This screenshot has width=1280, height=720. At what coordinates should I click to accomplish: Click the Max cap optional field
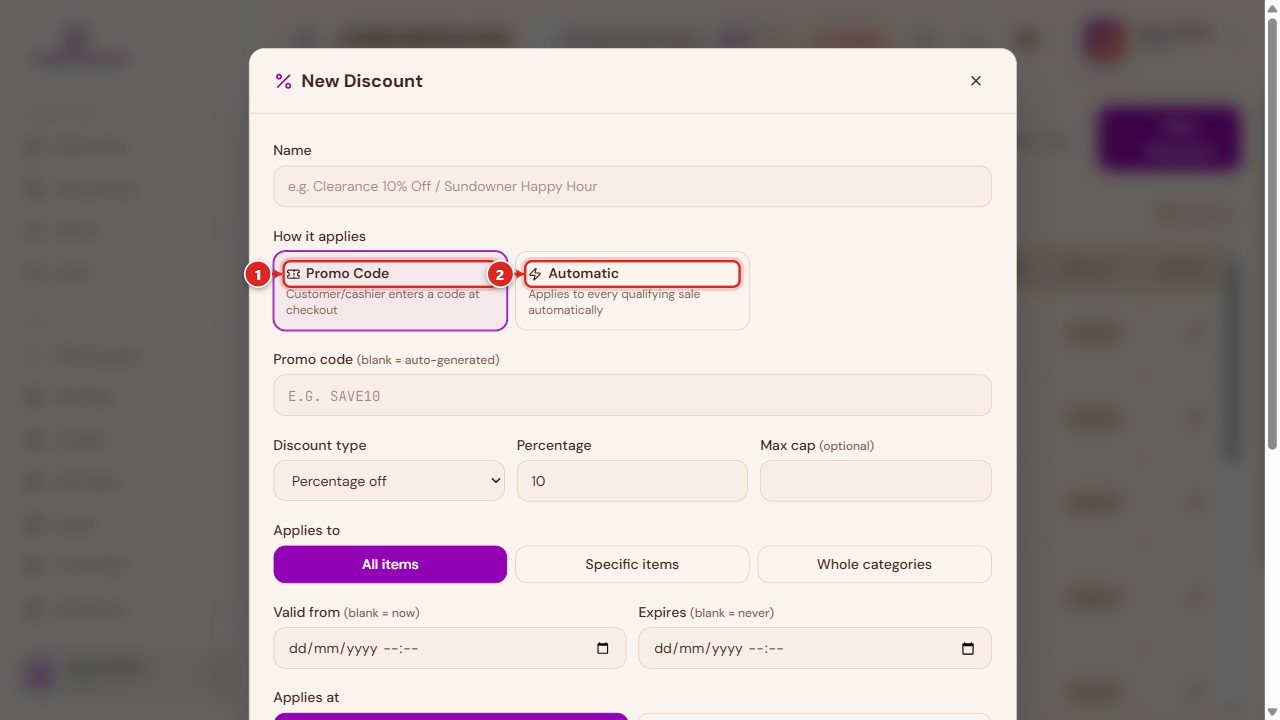tap(876, 481)
